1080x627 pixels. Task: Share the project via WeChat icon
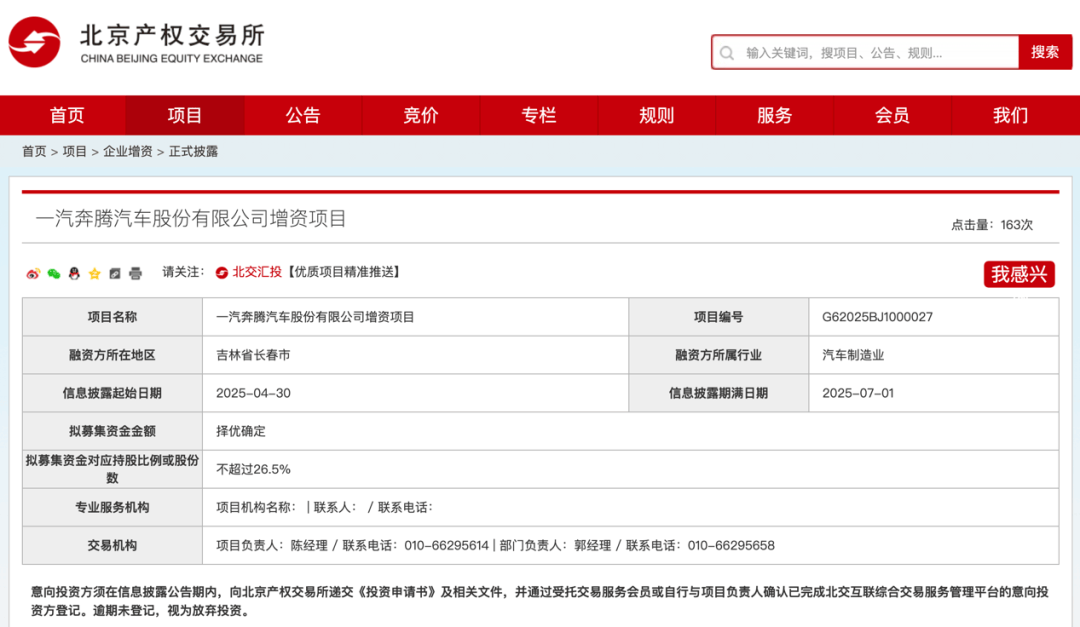pos(54,274)
